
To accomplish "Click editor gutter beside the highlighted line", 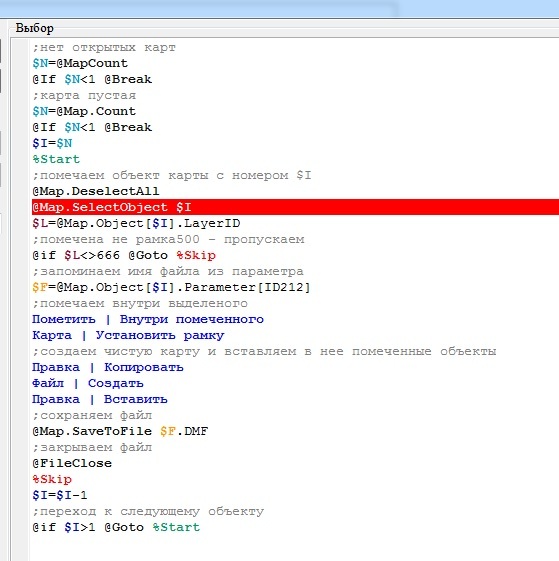I will click(21, 207).
